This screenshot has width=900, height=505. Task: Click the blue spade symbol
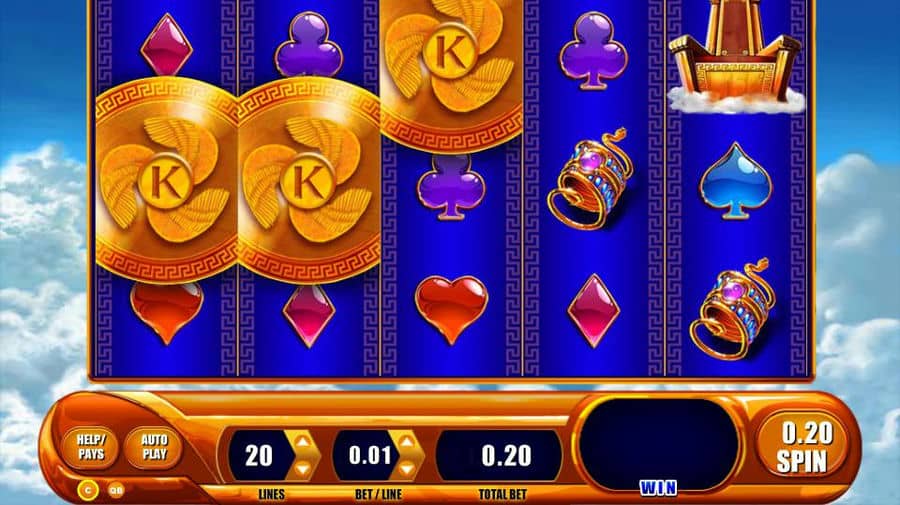point(735,181)
